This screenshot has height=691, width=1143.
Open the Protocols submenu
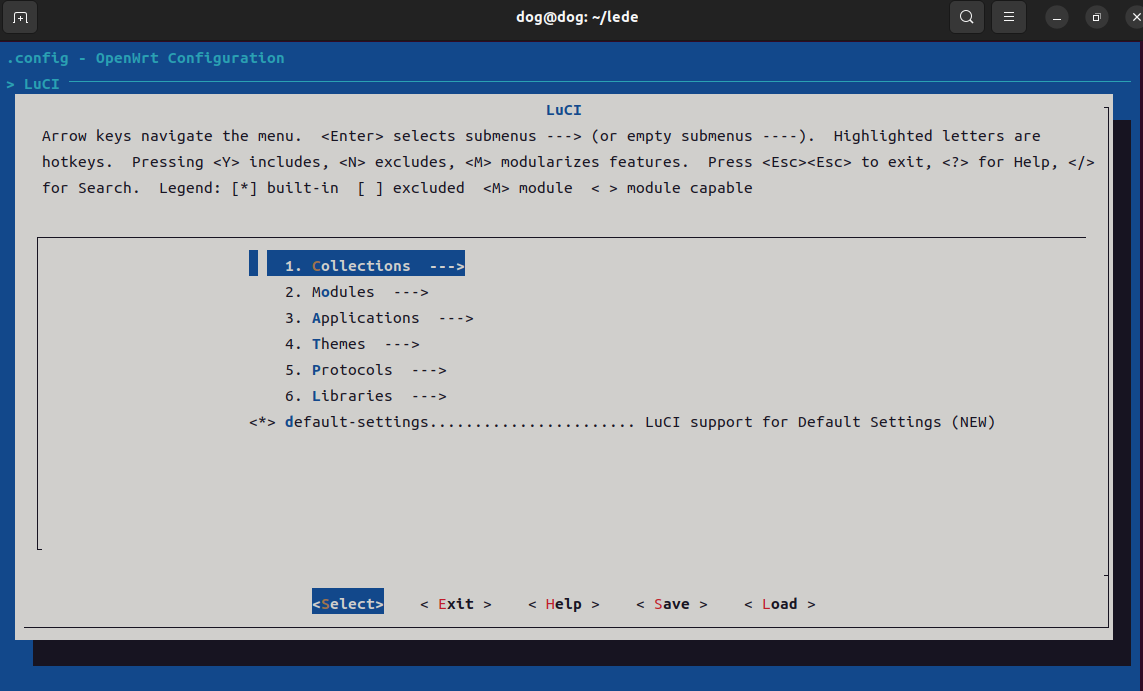click(365, 370)
